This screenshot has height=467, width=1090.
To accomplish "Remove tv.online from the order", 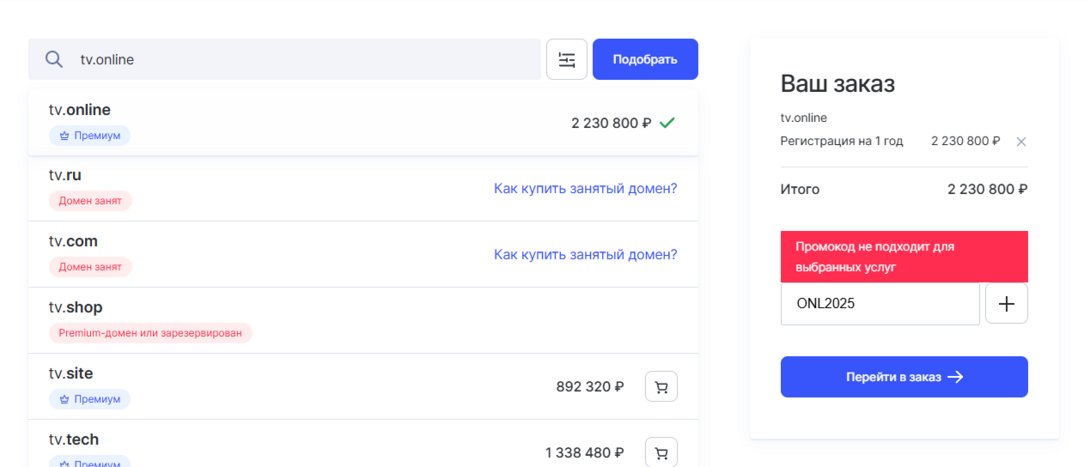I will [1021, 142].
